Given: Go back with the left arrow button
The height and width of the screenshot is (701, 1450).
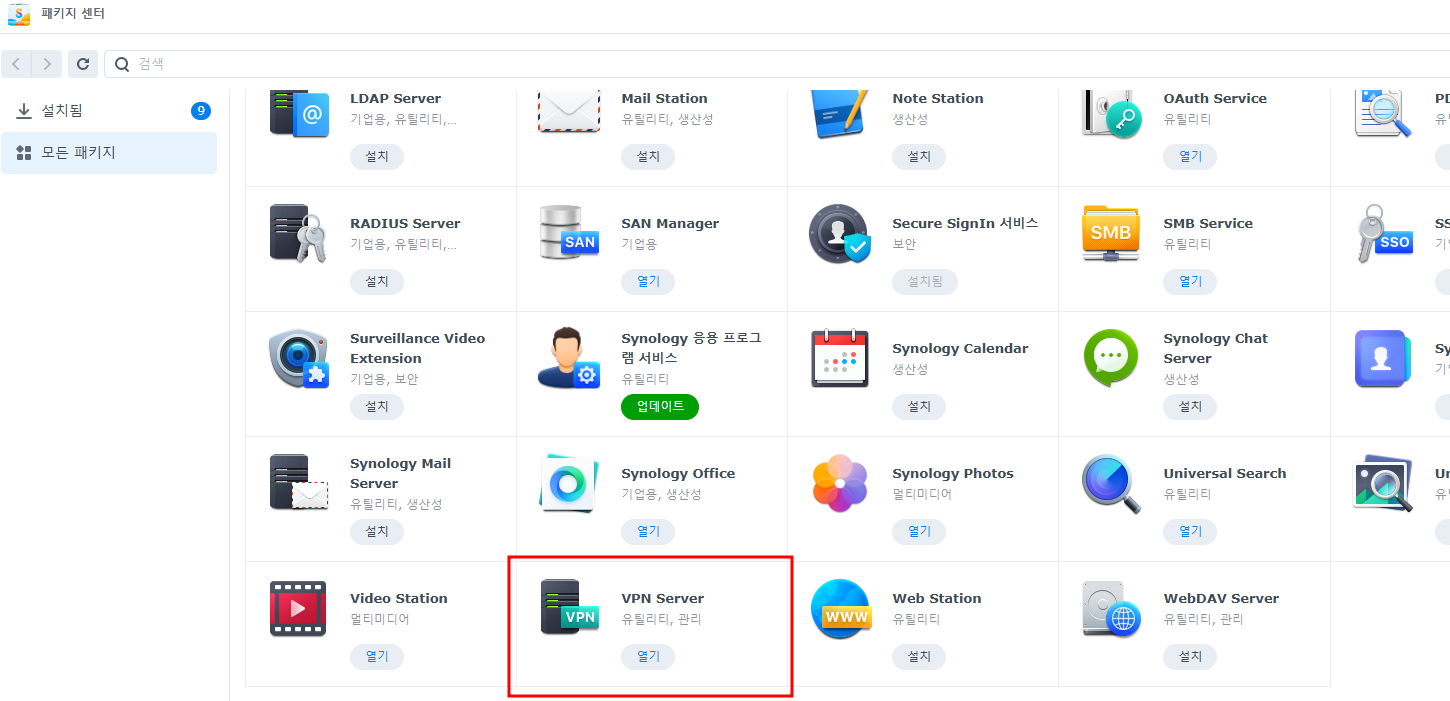Looking at the screenshot, I should point(17,64).
